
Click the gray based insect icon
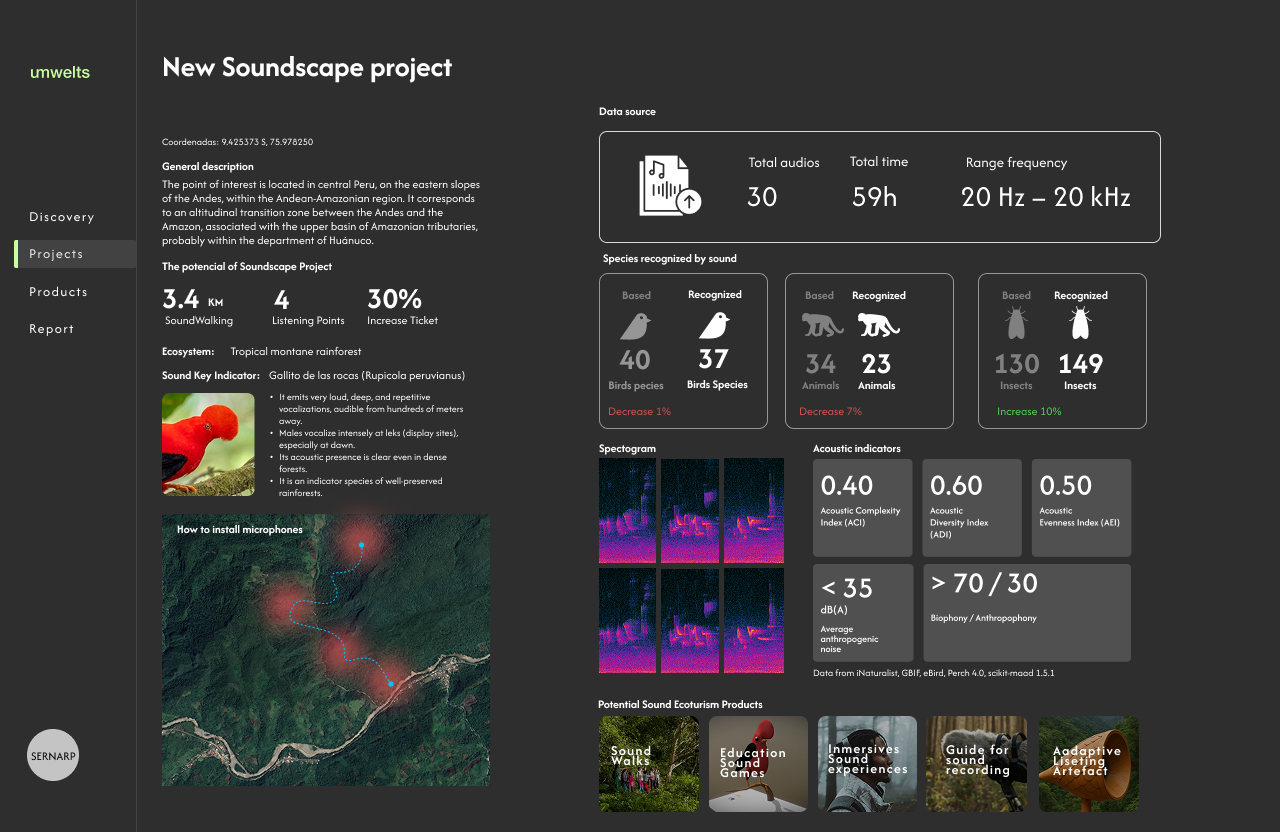pyautogui.click(x=1016, y=324)
